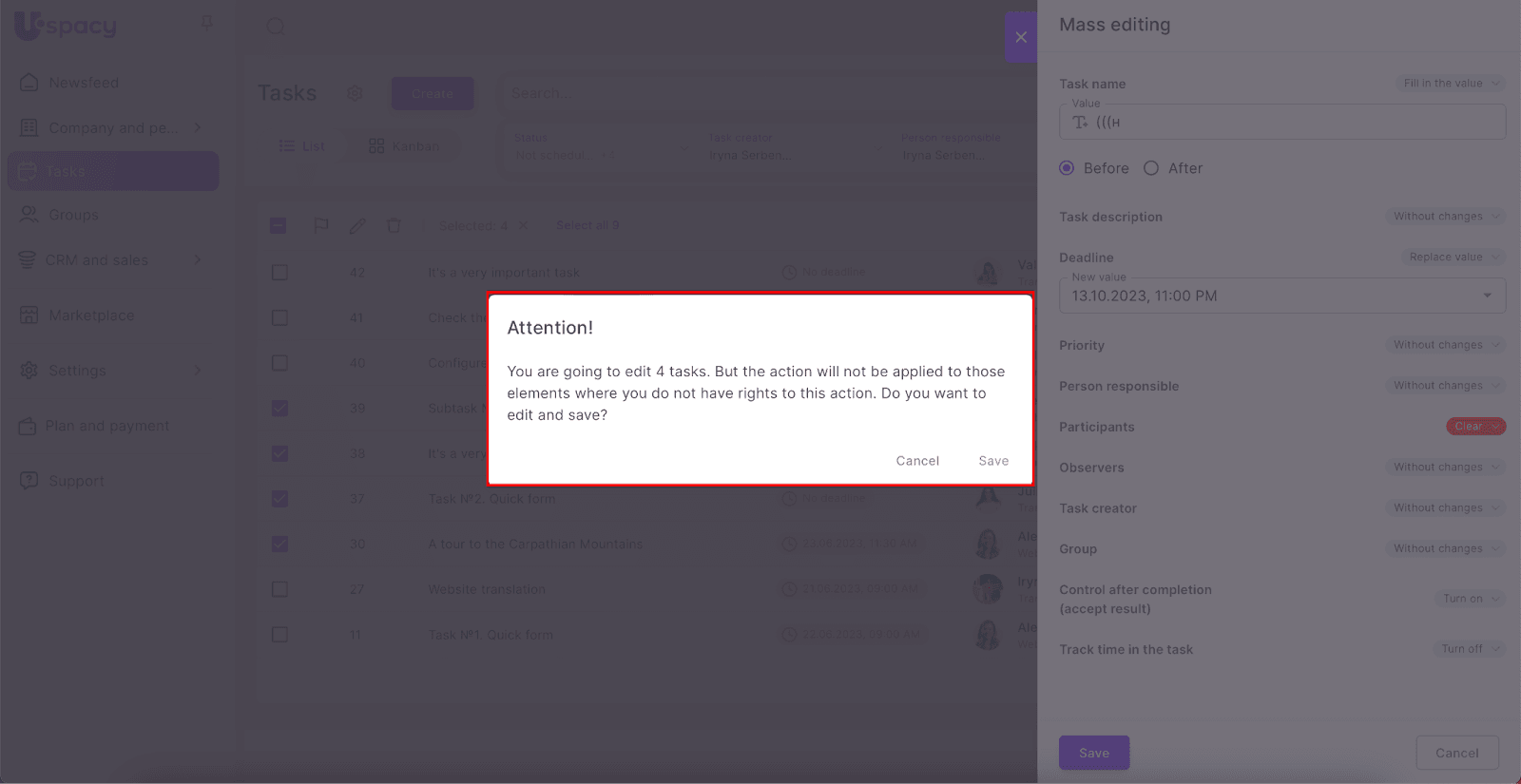Image resolution: width=1521 pixels, height=784 pixels.
Task: Click the notification bell icon
Action: coord(207,23)
